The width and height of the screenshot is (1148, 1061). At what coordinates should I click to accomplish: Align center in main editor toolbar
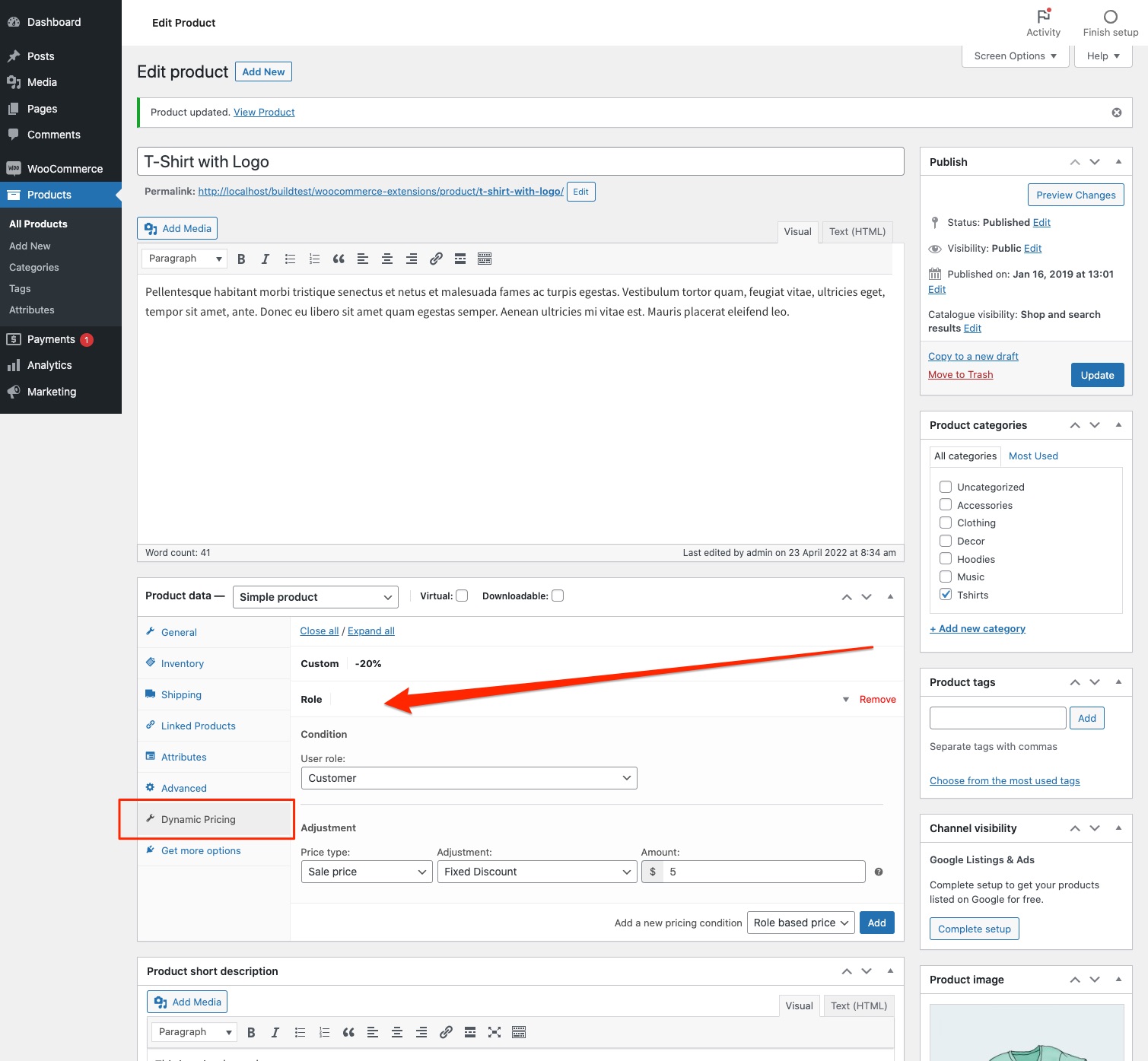tap(387, 259)
